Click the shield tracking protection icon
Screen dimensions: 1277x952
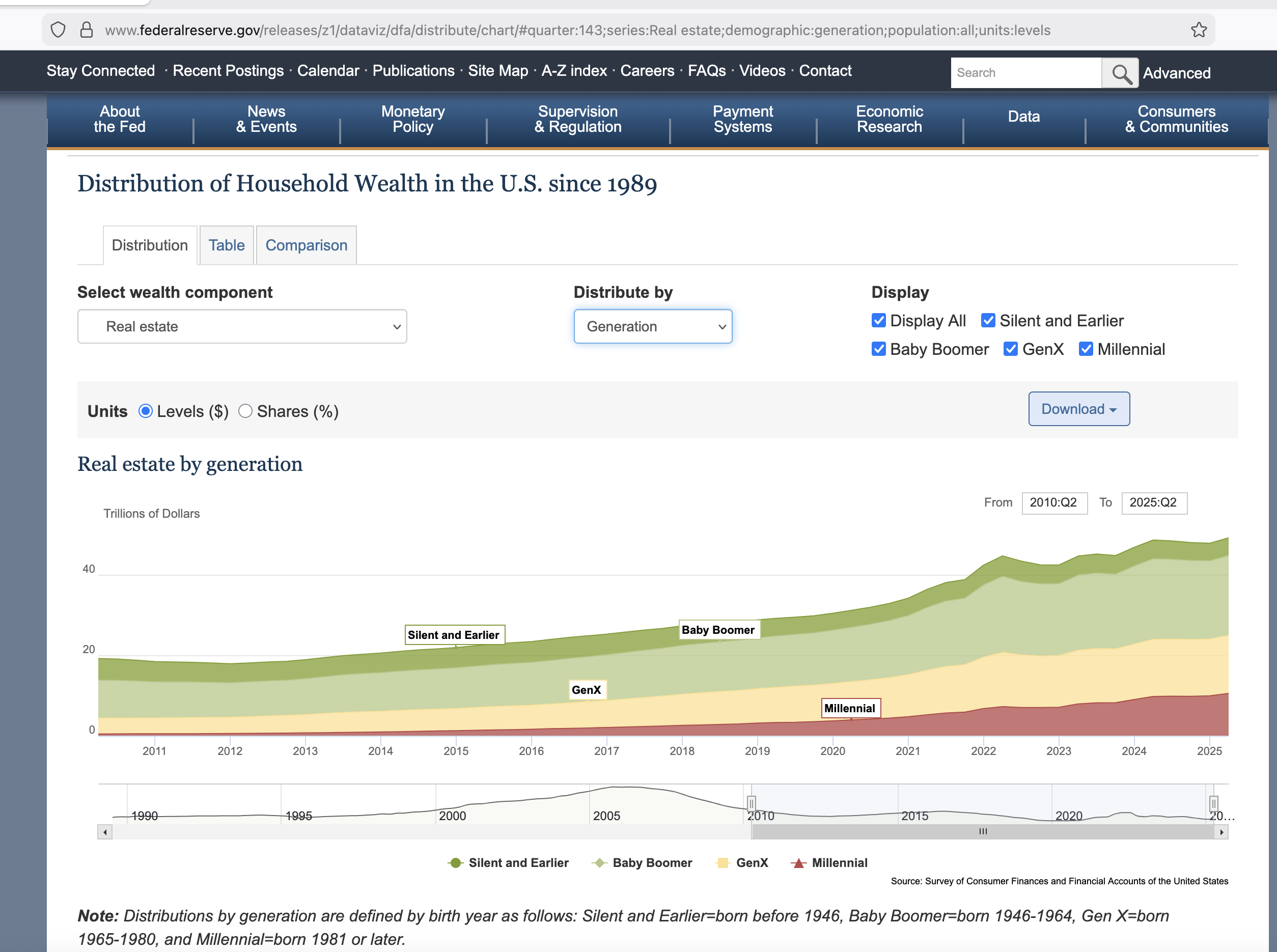point(58,30)
